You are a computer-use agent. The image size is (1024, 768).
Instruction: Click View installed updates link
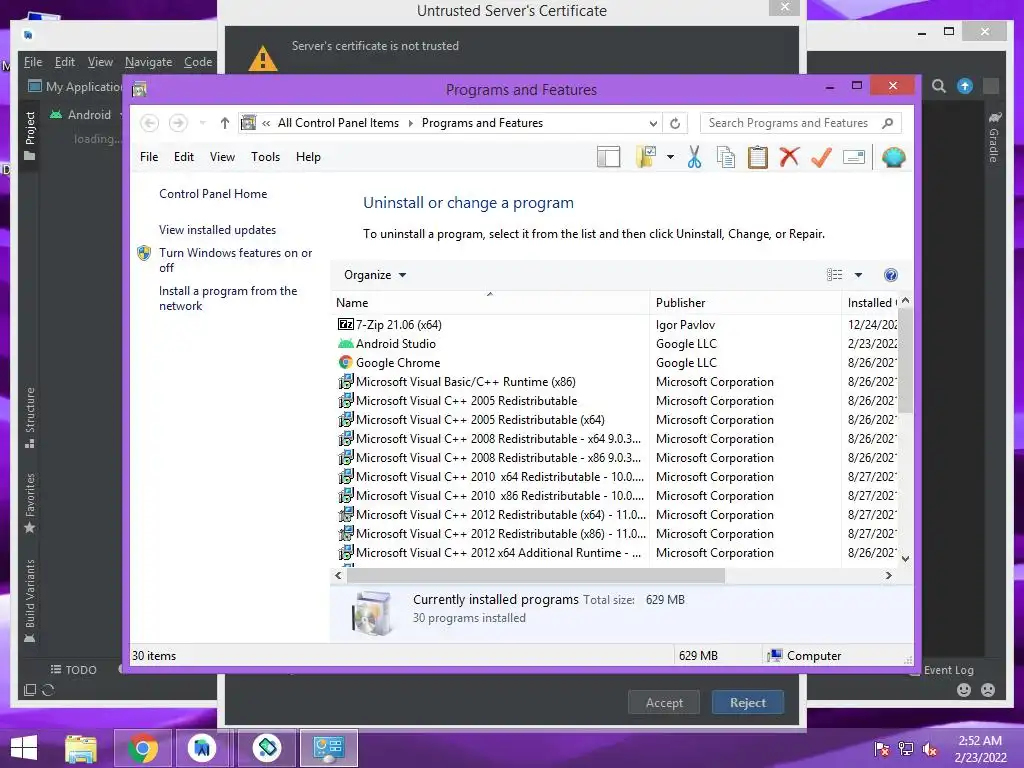[217, 230]
